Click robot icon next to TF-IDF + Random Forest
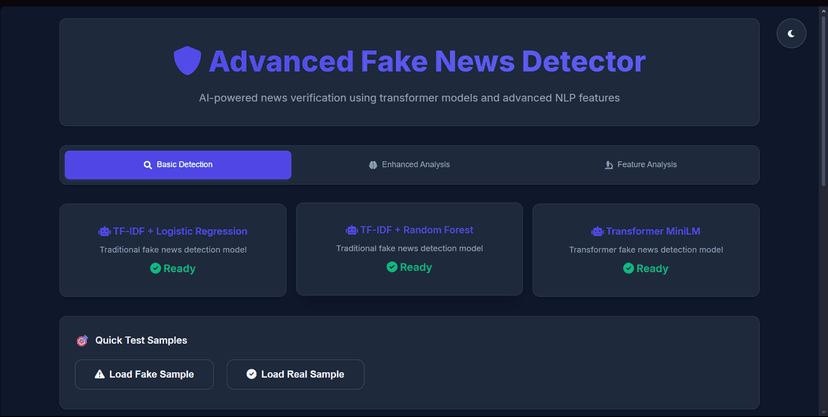Viewport: 828px width, 417px height. coord(352,230)
